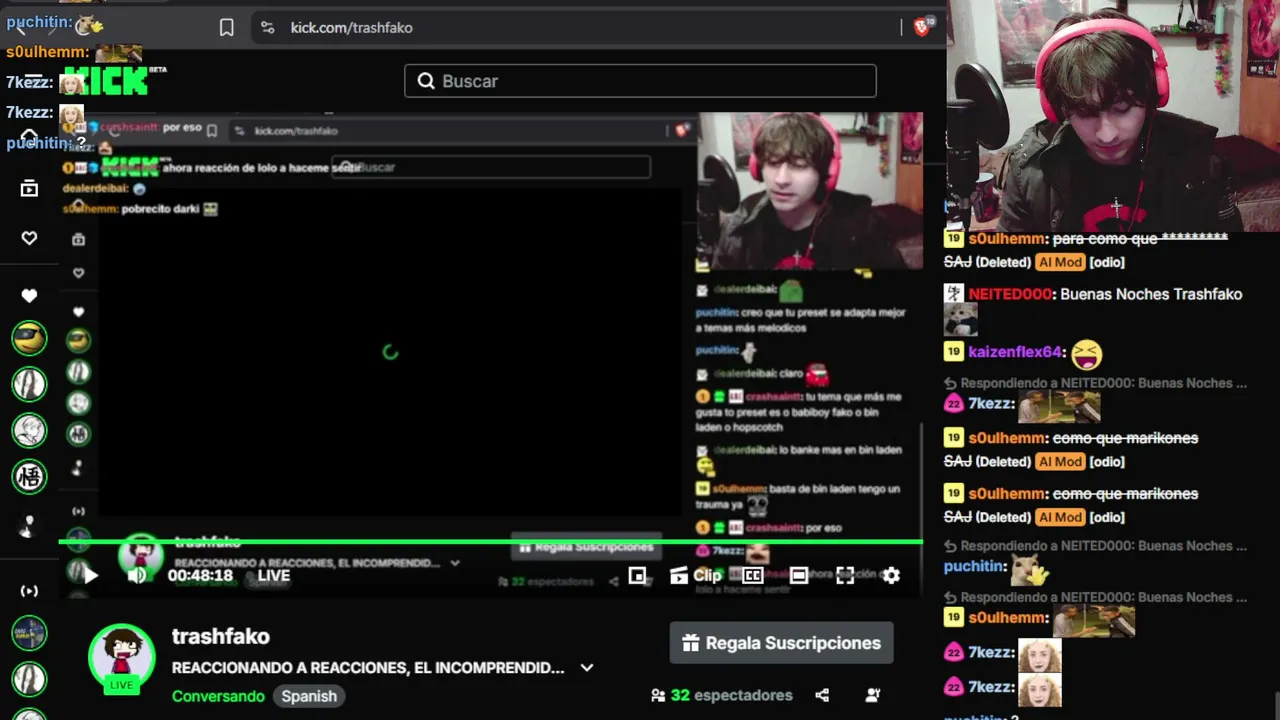The width and height of the screenshot is (1280, 720).
Task: Focus the Buscar search field
Action: click(640, 81)
